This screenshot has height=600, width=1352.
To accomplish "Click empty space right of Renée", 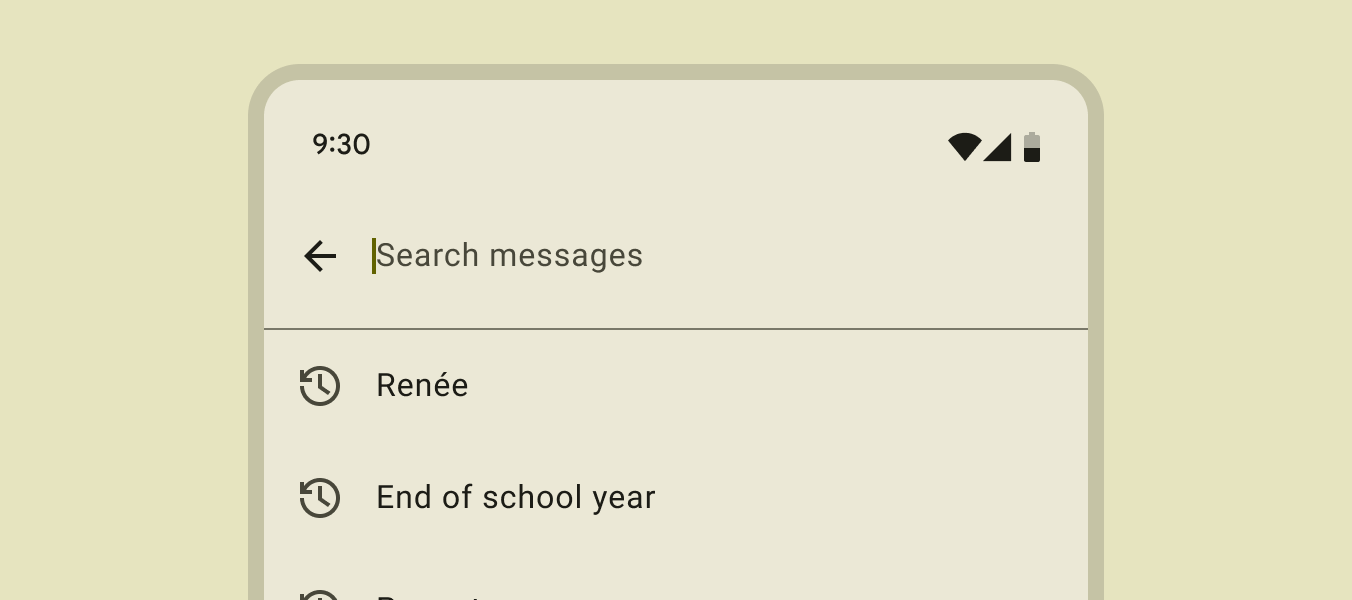I will coord(800,386).
